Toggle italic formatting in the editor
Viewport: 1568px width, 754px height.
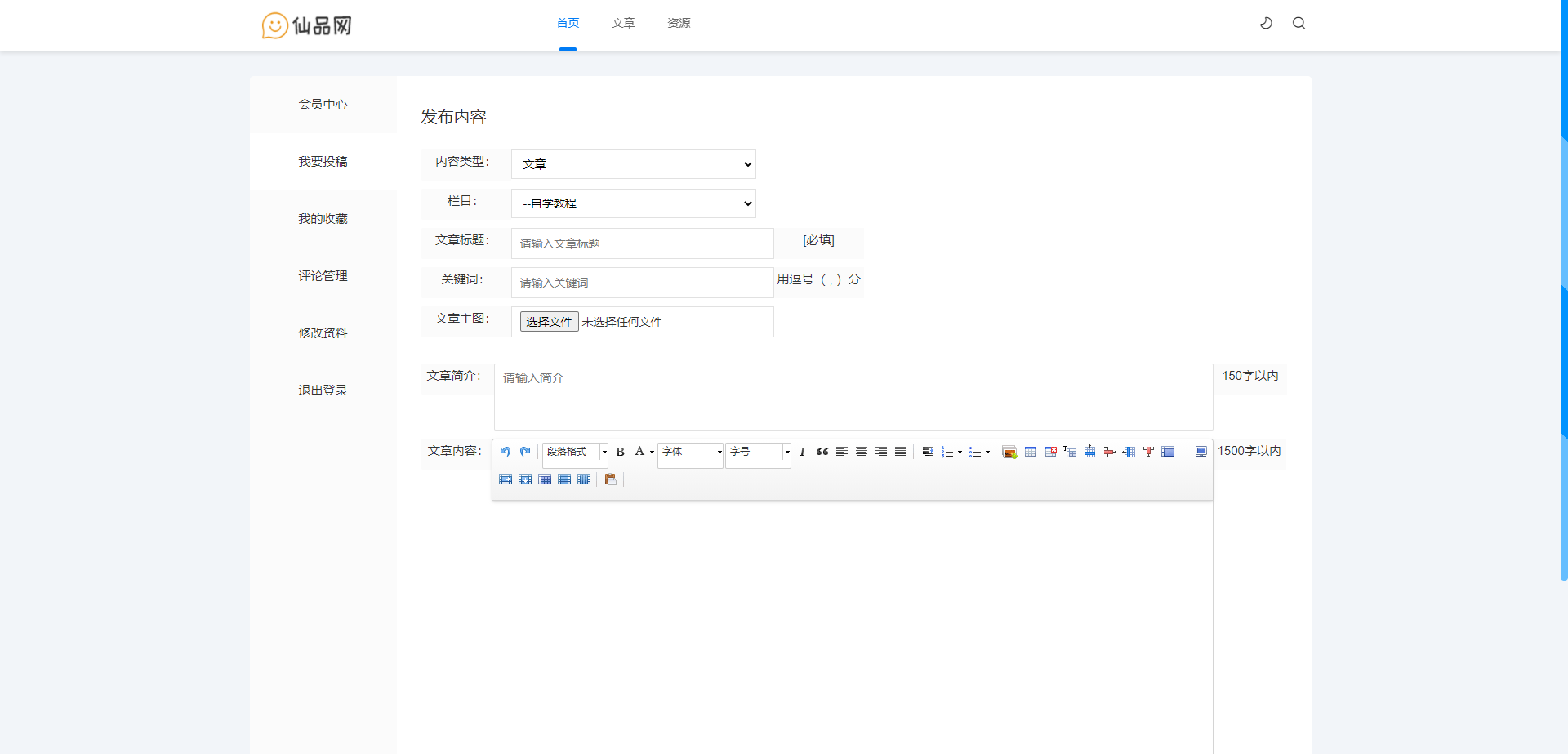pos(802,452)
